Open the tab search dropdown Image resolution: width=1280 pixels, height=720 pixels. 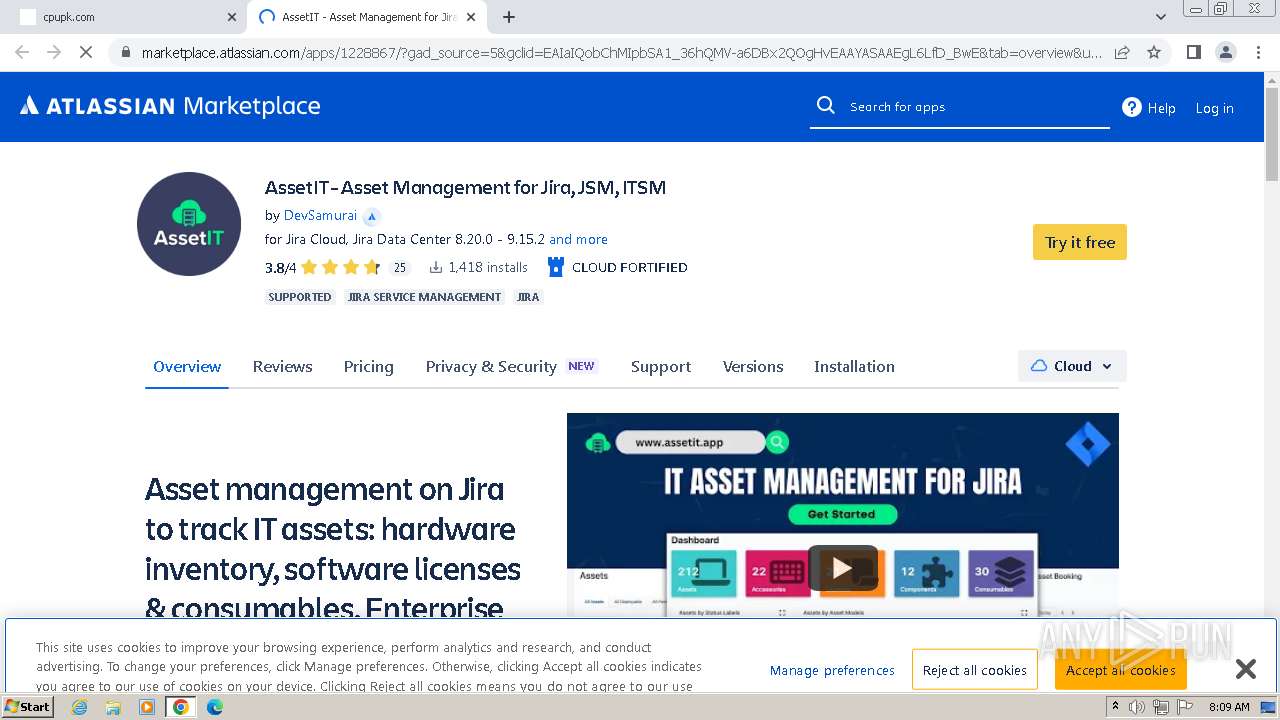pos(1161,17)
